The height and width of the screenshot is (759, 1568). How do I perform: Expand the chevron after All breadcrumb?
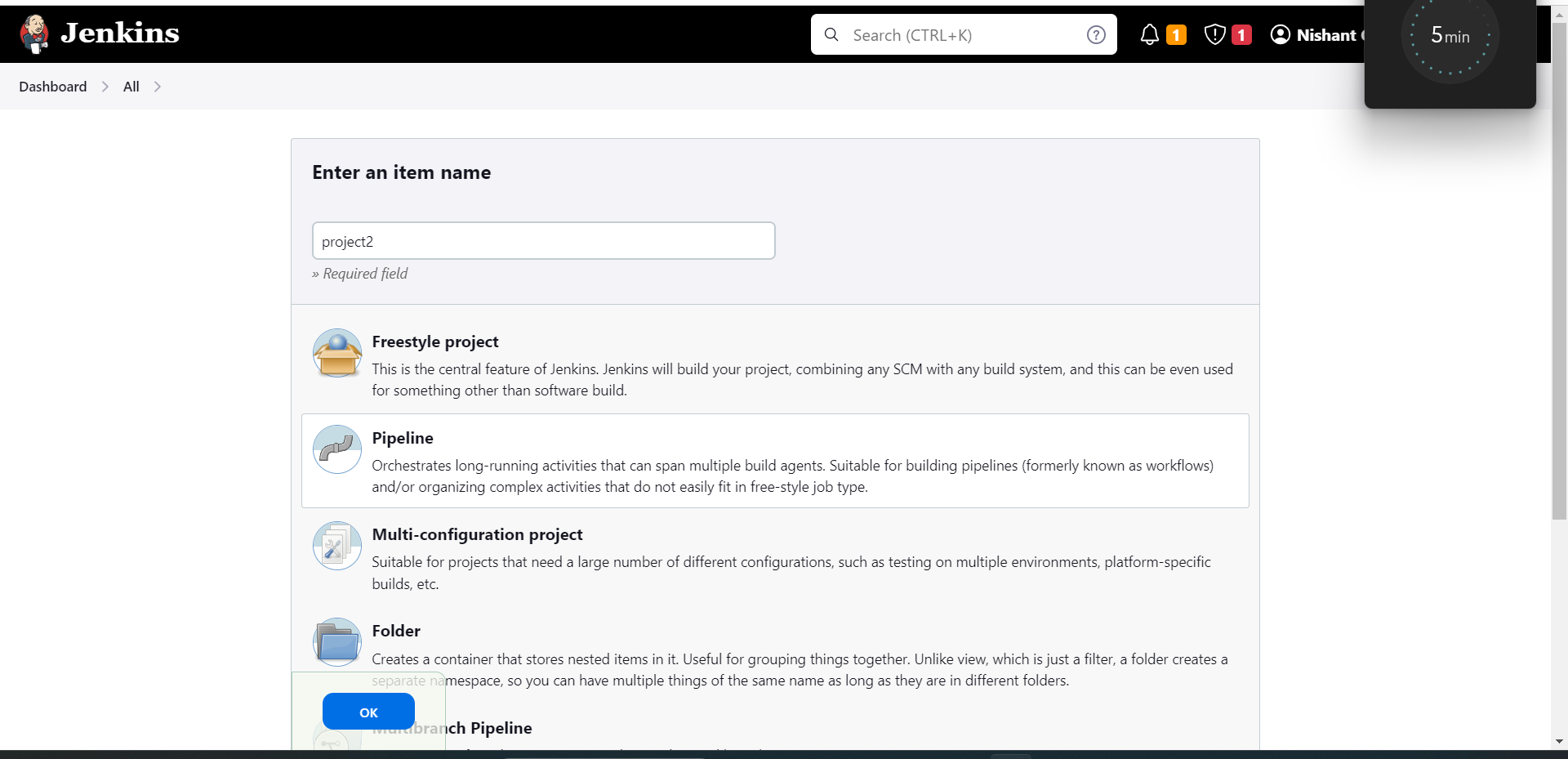pyautogui.click(x=158, y=87)
